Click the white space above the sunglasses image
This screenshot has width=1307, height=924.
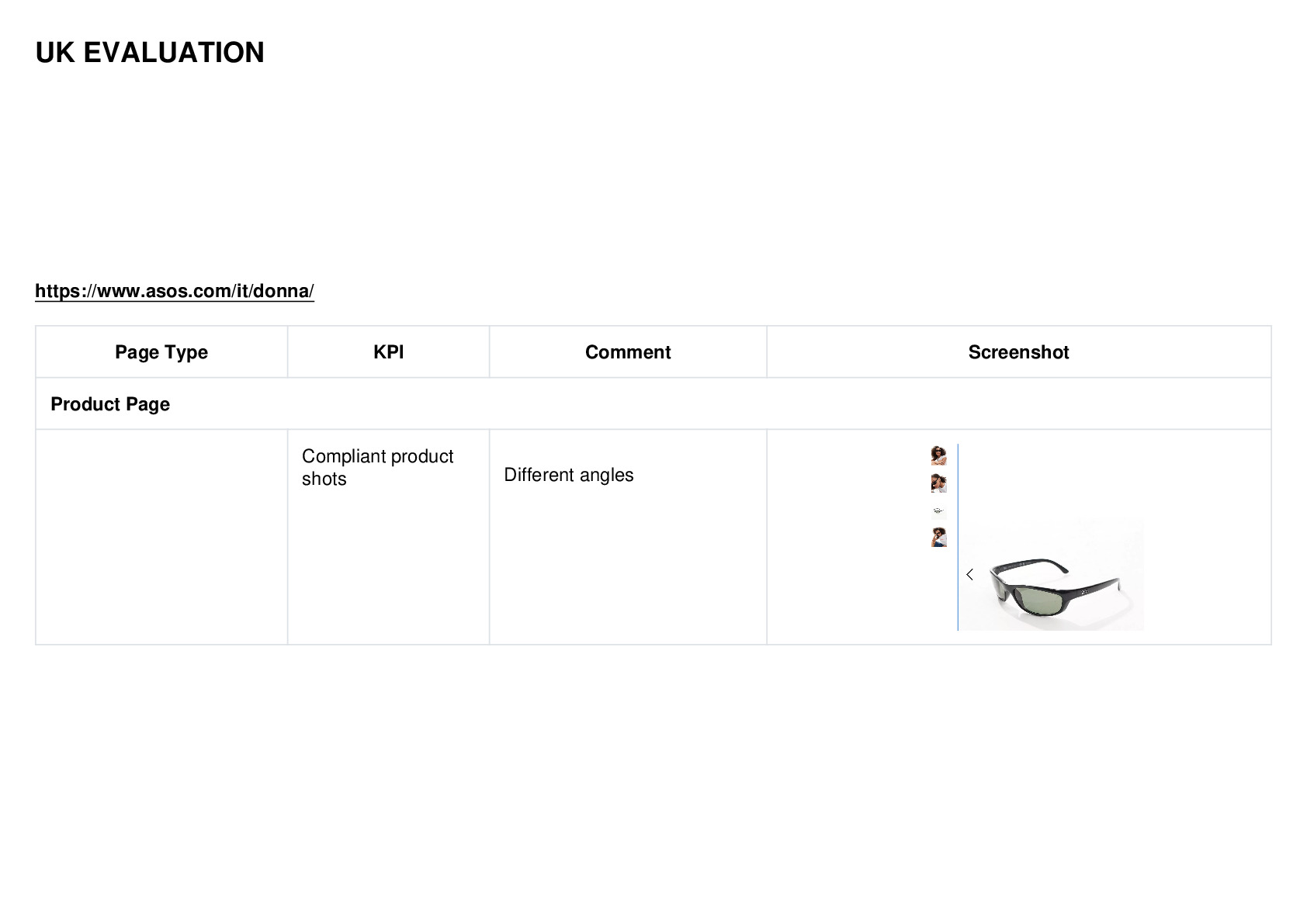(x=1052, y=481)
